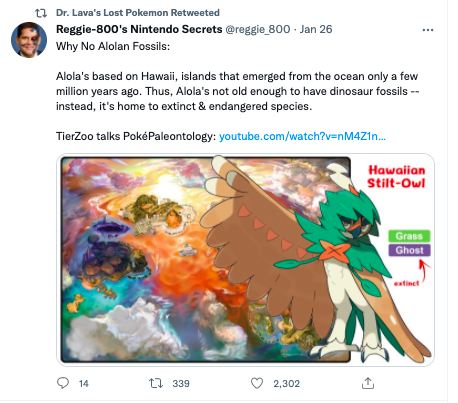Open Reggie-800's Nintendo Secrets profile name
Image resolution: width=458 pixels, height=403 pixels.
[139, 29]
